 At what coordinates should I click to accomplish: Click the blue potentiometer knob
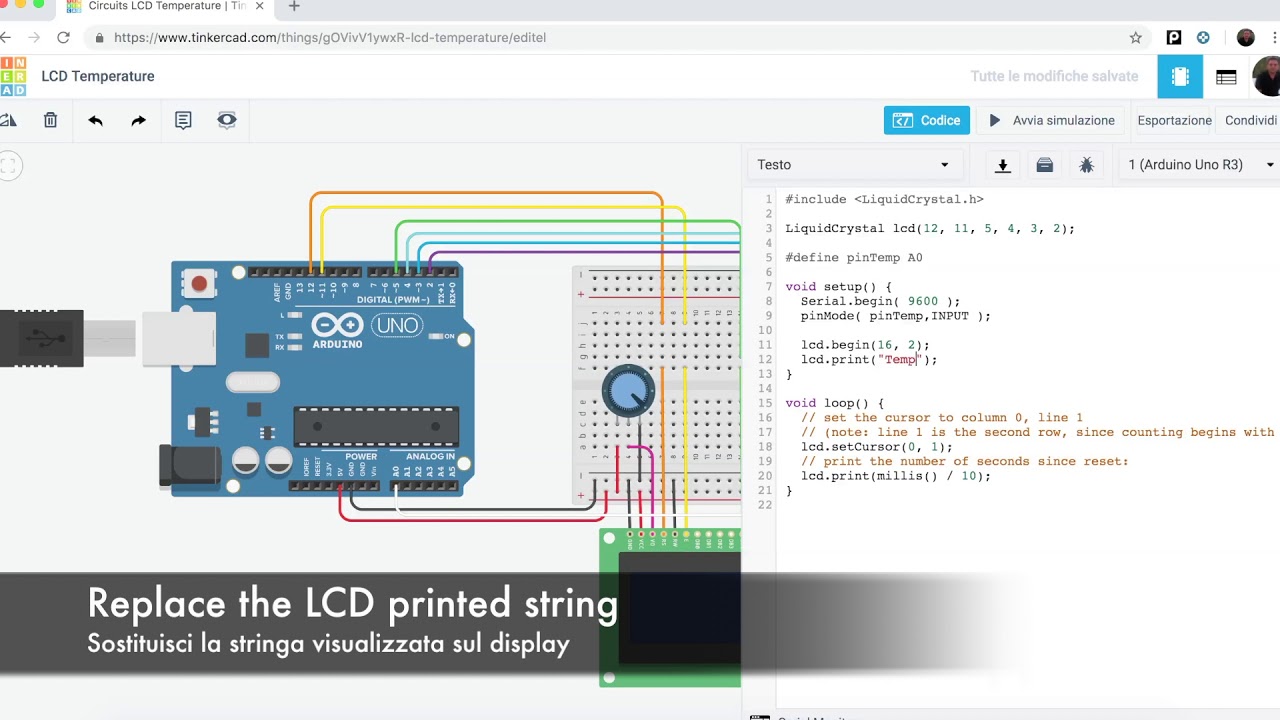pyautogui.click(x=628, y=391)
